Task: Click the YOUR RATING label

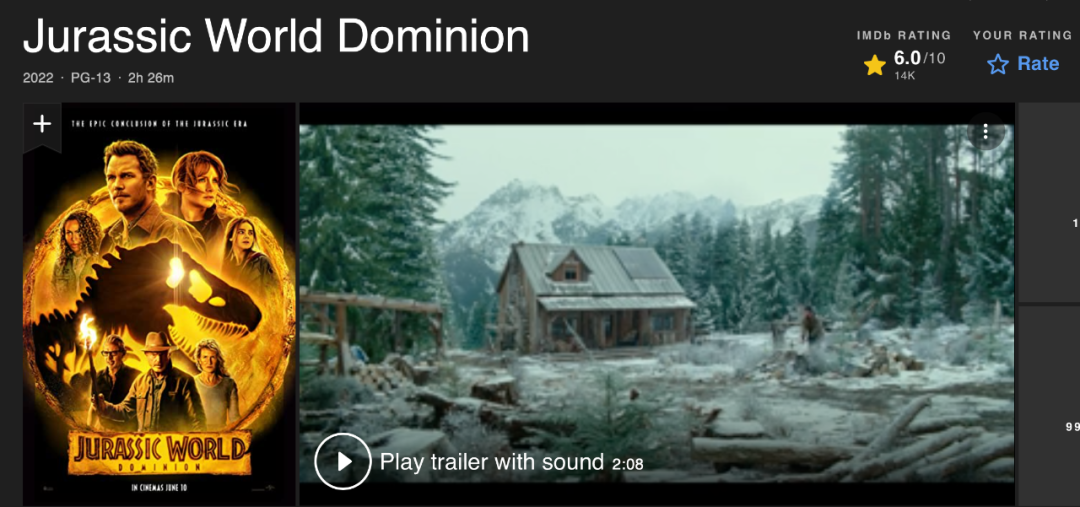Action: [x=1022, y=35]
